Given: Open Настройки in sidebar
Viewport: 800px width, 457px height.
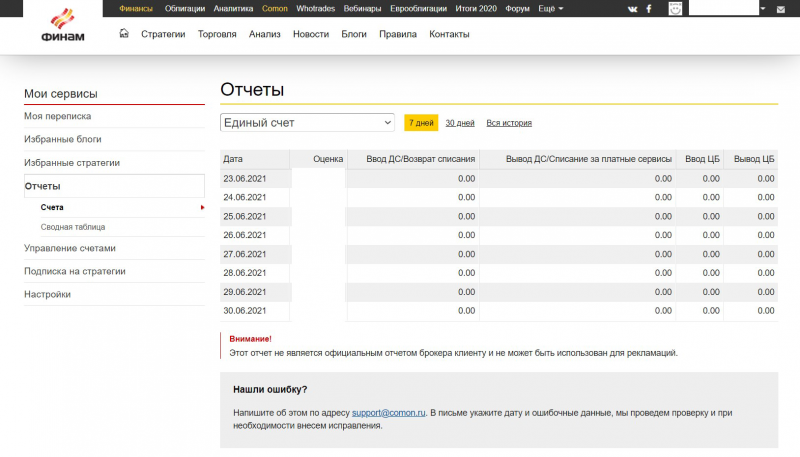Looking at the screenshot, I should [x=47, y=294].
